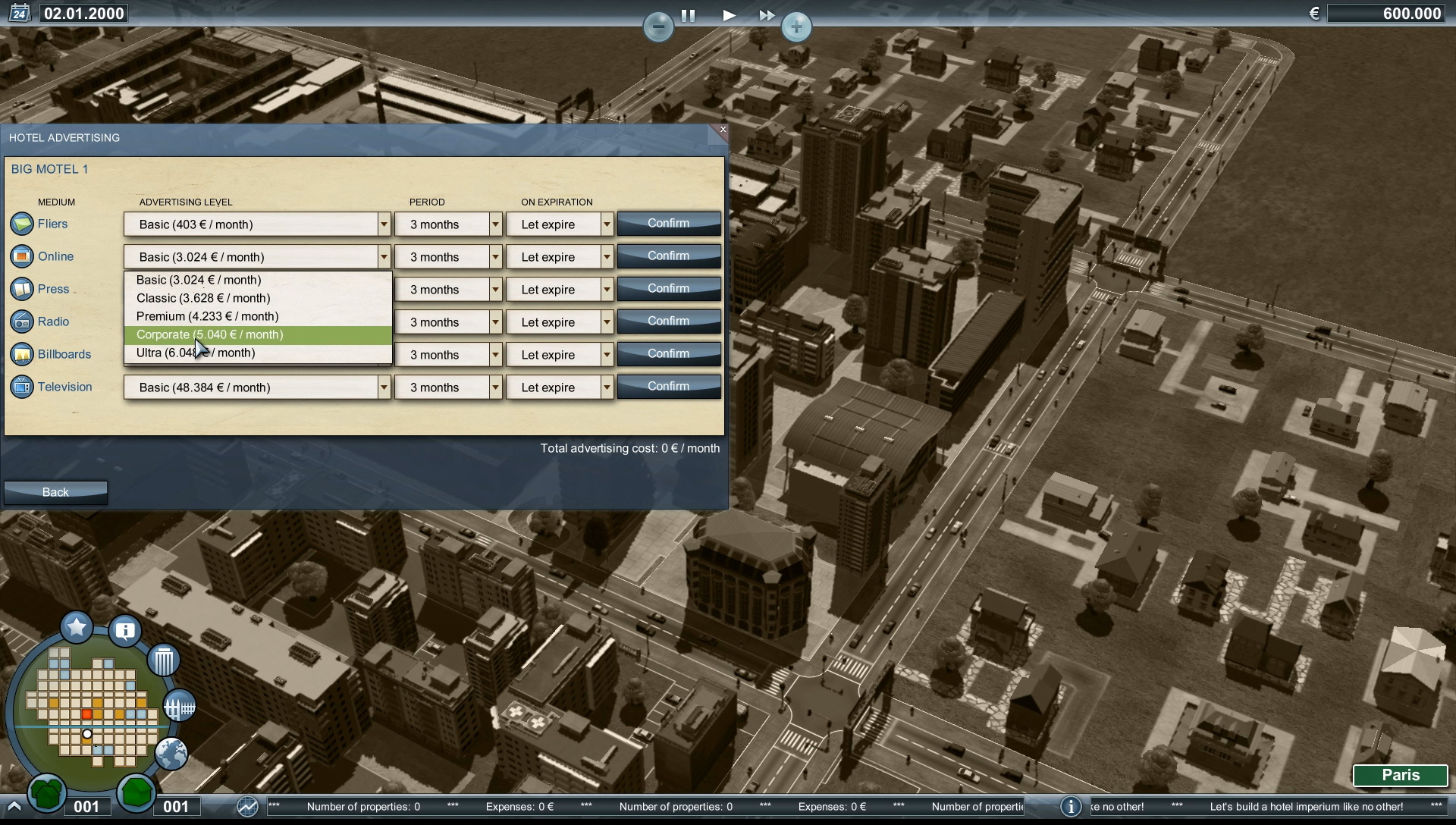
Task: Open the globe view icon beside the minimap
Action: click(x=172, y=754)
